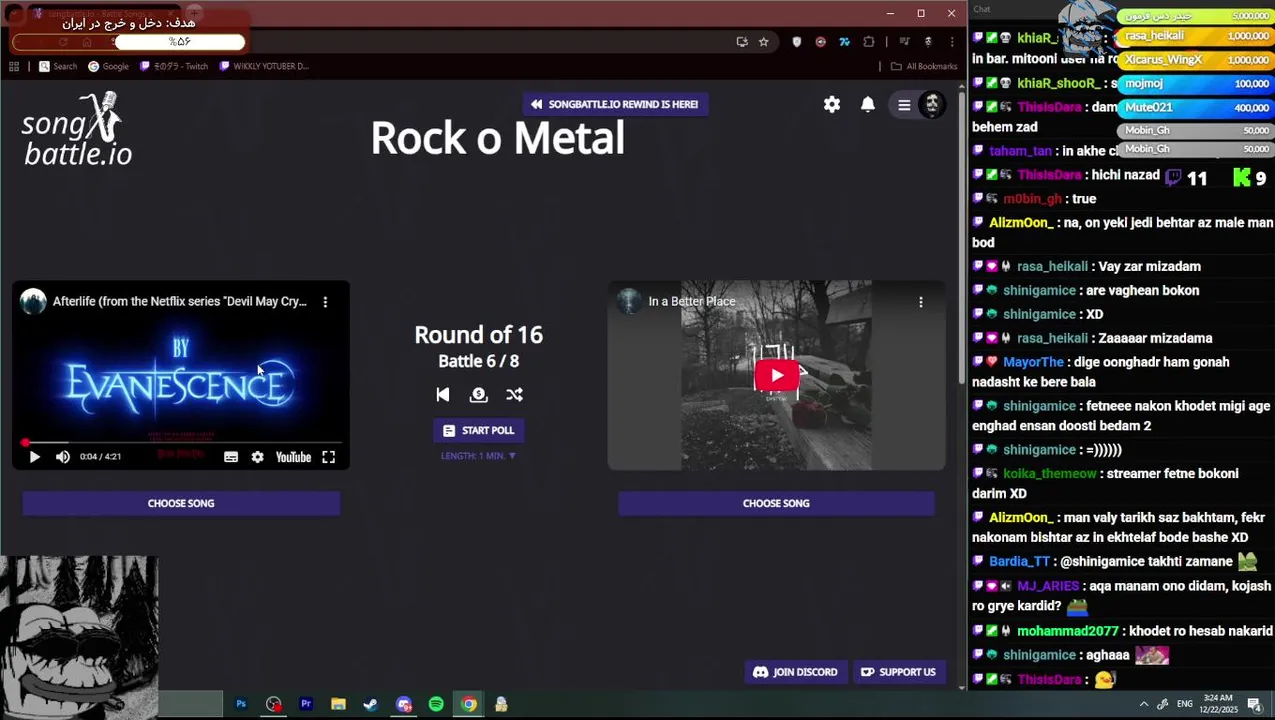
Task: Enter fullscreen on the Afterlife video
Action: pos(328,457)
